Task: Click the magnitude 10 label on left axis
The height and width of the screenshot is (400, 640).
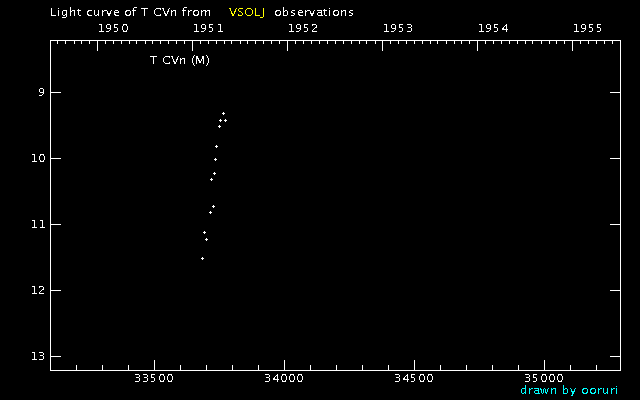Action: click(38, 159)
